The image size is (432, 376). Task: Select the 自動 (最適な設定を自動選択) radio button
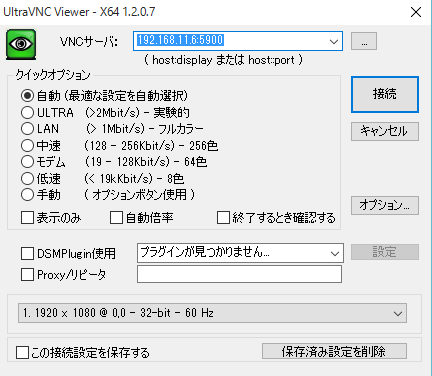(27, 96)
